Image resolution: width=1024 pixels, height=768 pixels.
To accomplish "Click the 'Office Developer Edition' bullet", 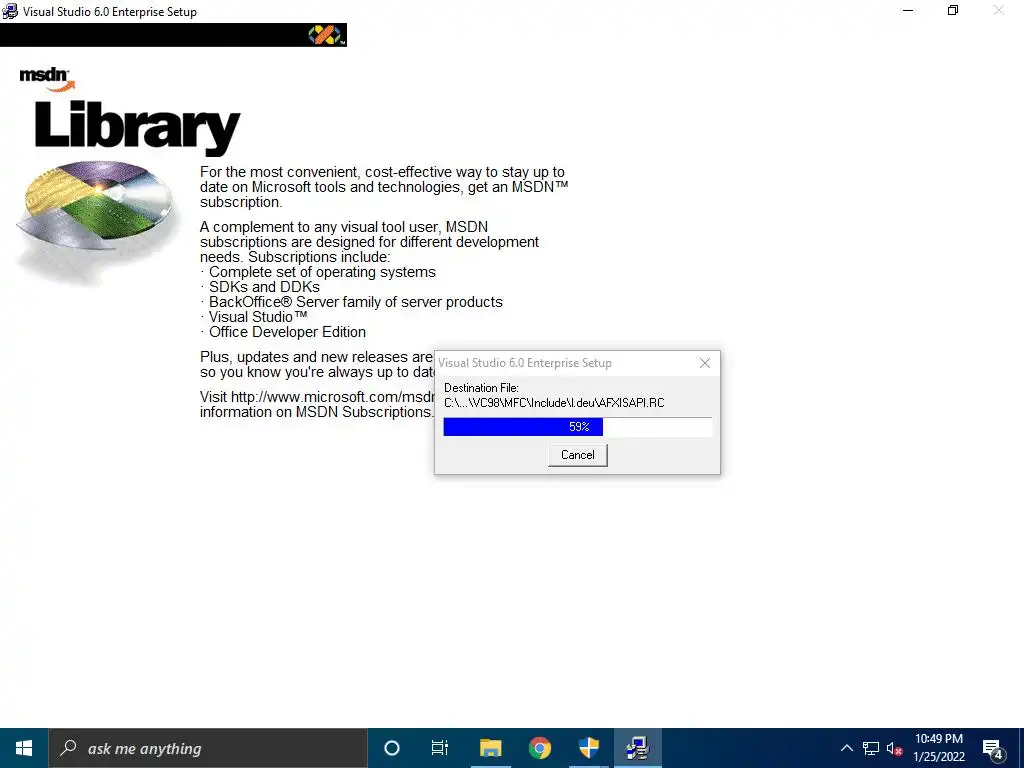I will pyautogui.click(x=287, y=332).
